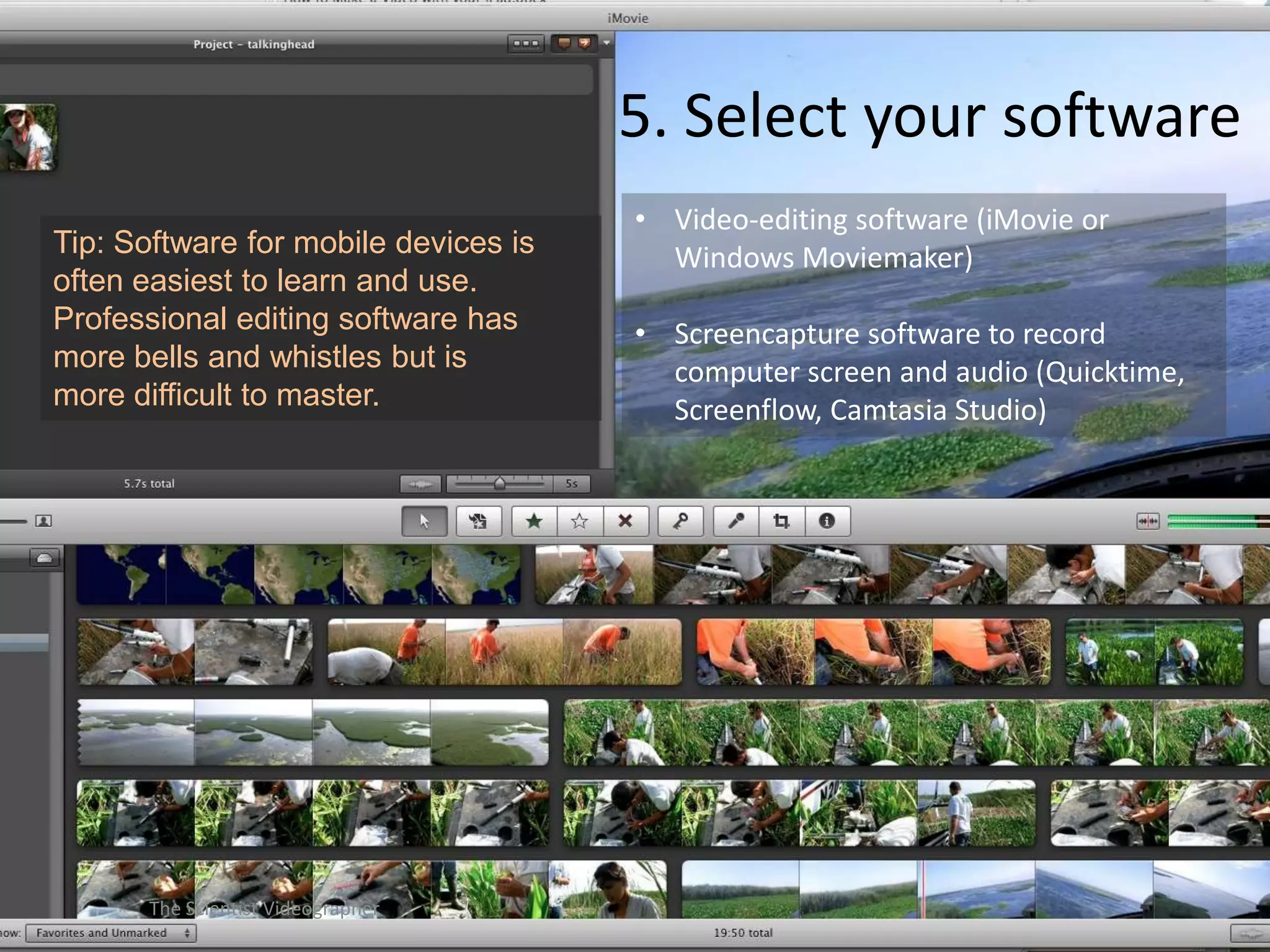
Task: Click the chapter marker icon
Action: pyautogui.click(x=584, y=43)
